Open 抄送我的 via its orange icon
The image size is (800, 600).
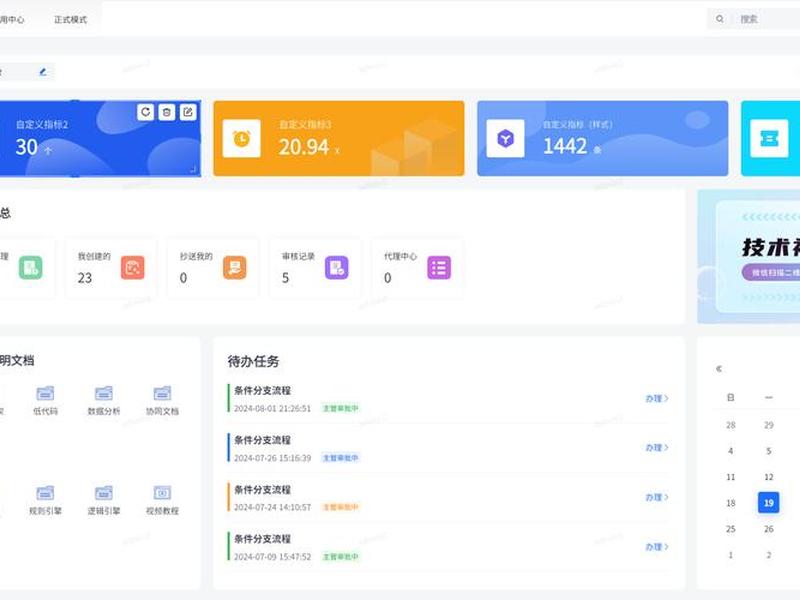tap(235, 267)
